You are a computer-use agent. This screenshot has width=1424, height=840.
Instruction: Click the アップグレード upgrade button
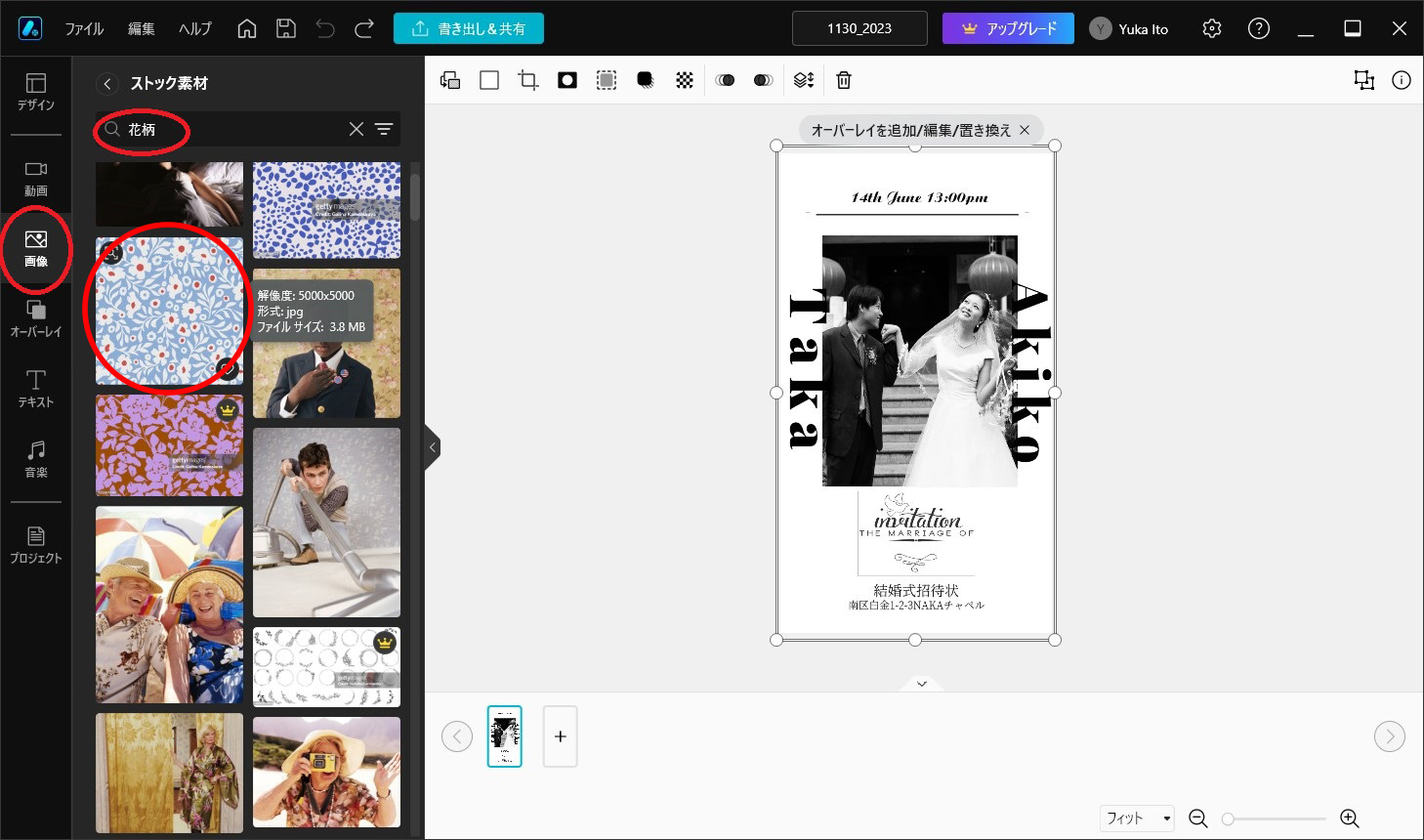[x=1008, y=28]
